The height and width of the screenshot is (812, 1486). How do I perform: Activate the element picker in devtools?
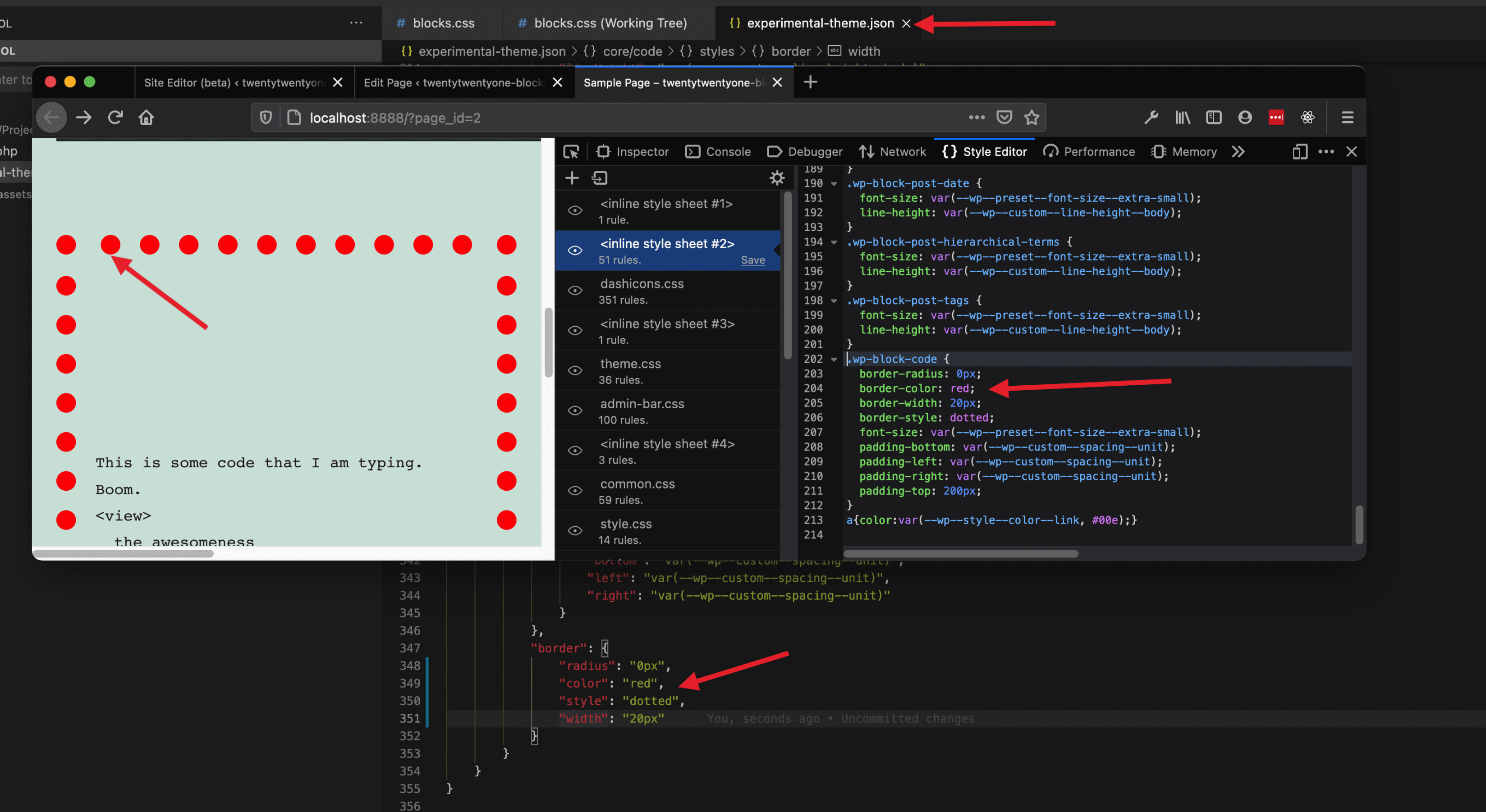571,152
